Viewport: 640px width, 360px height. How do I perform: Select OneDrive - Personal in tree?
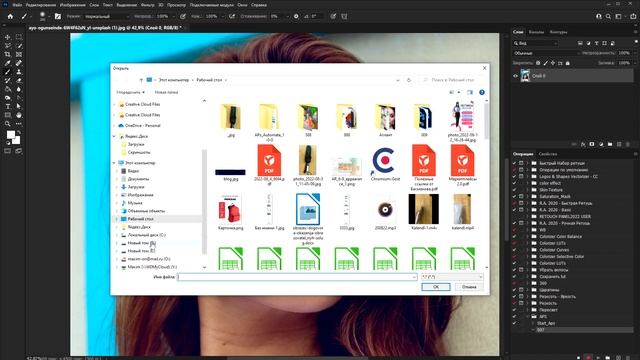tap(142, 126)
